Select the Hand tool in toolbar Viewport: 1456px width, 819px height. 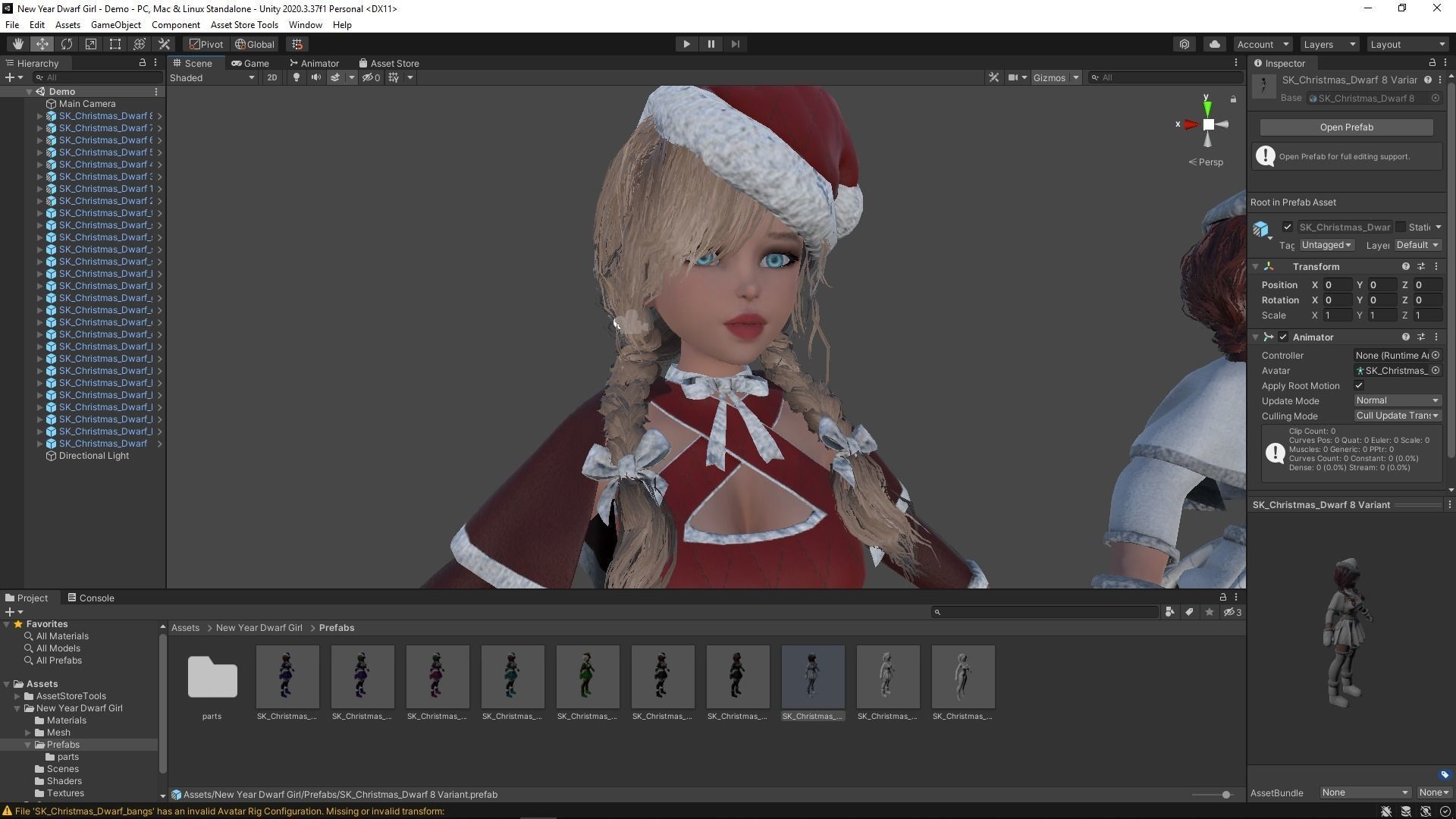point(17,44)
